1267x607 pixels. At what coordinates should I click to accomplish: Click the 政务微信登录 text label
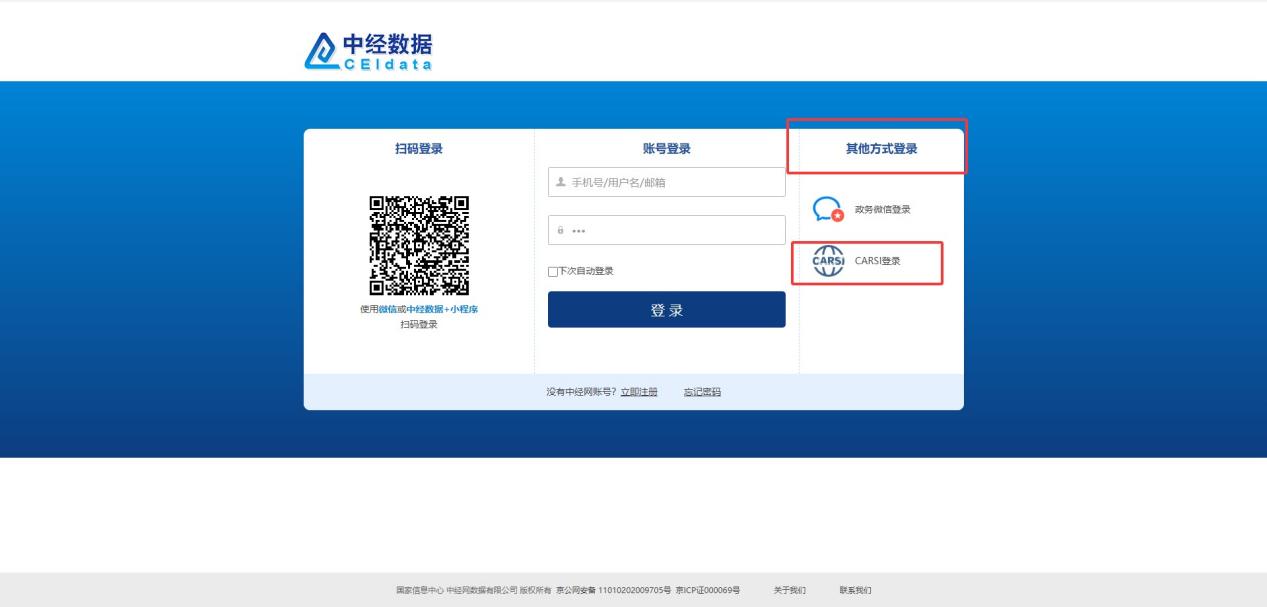[882, 209]
